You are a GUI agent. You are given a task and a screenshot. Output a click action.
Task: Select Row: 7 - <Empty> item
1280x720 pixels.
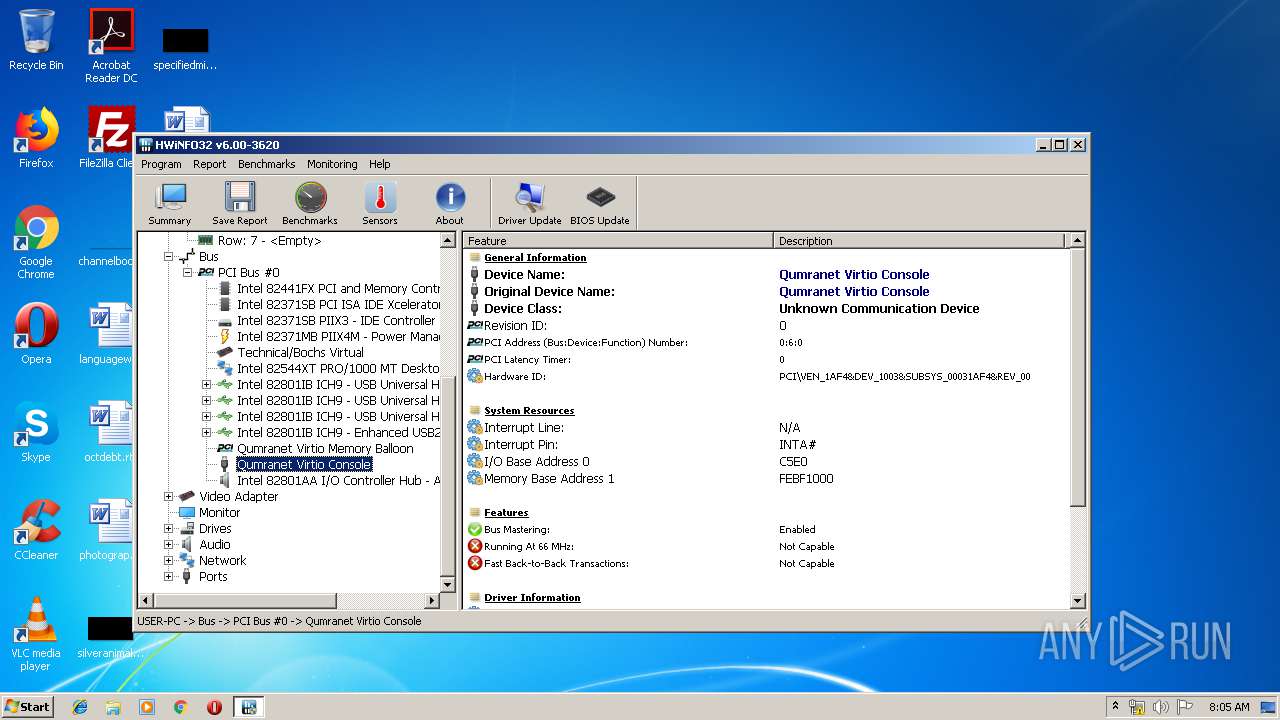click(x=269, y=241)
